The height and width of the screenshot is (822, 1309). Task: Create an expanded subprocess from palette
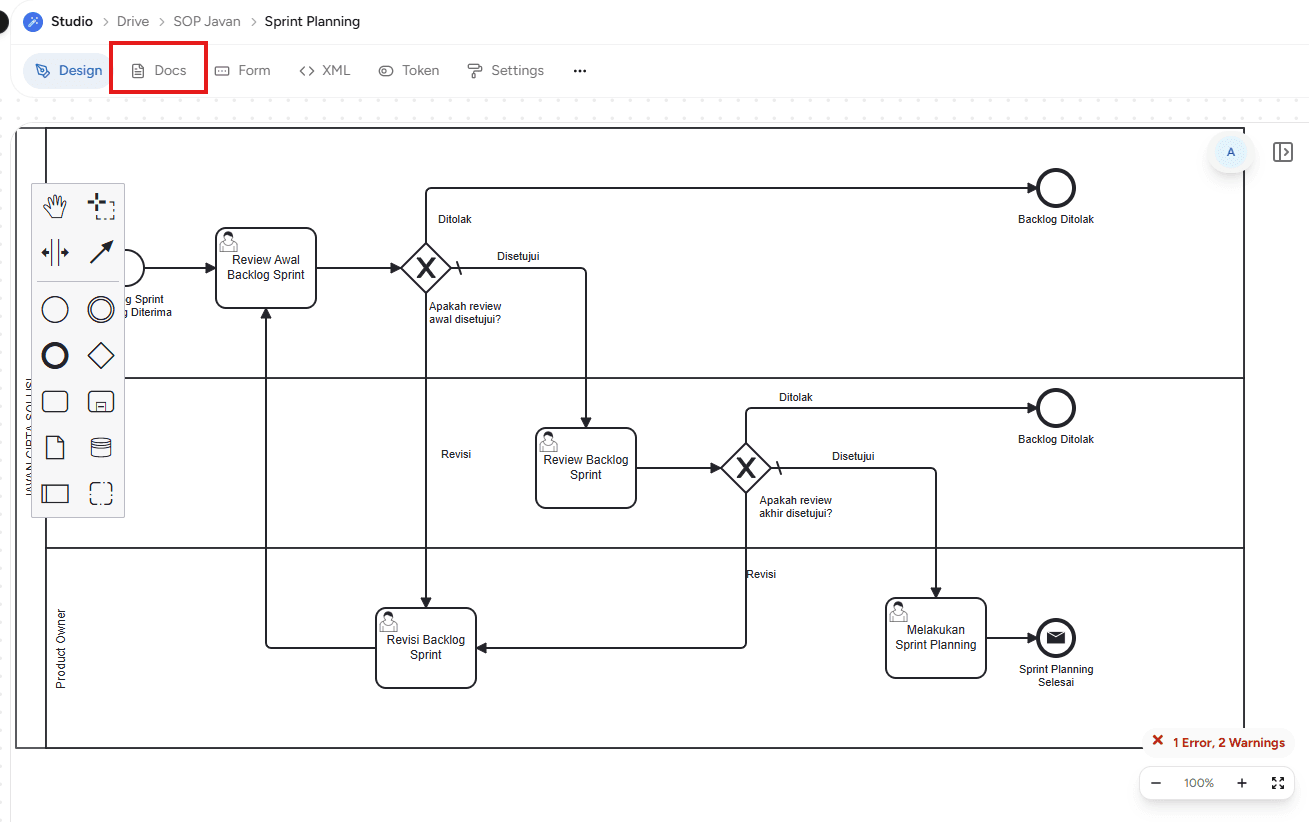point(101,401)
